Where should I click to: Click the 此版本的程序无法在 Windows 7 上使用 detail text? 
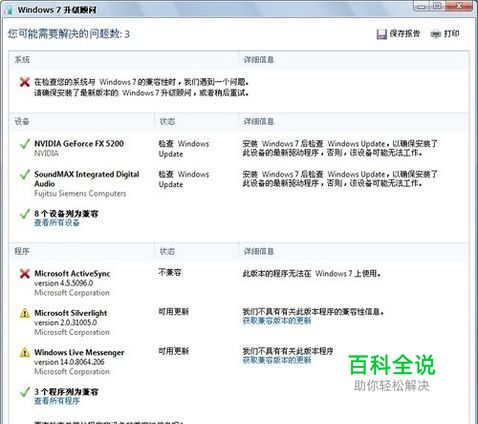coord(312,274)
